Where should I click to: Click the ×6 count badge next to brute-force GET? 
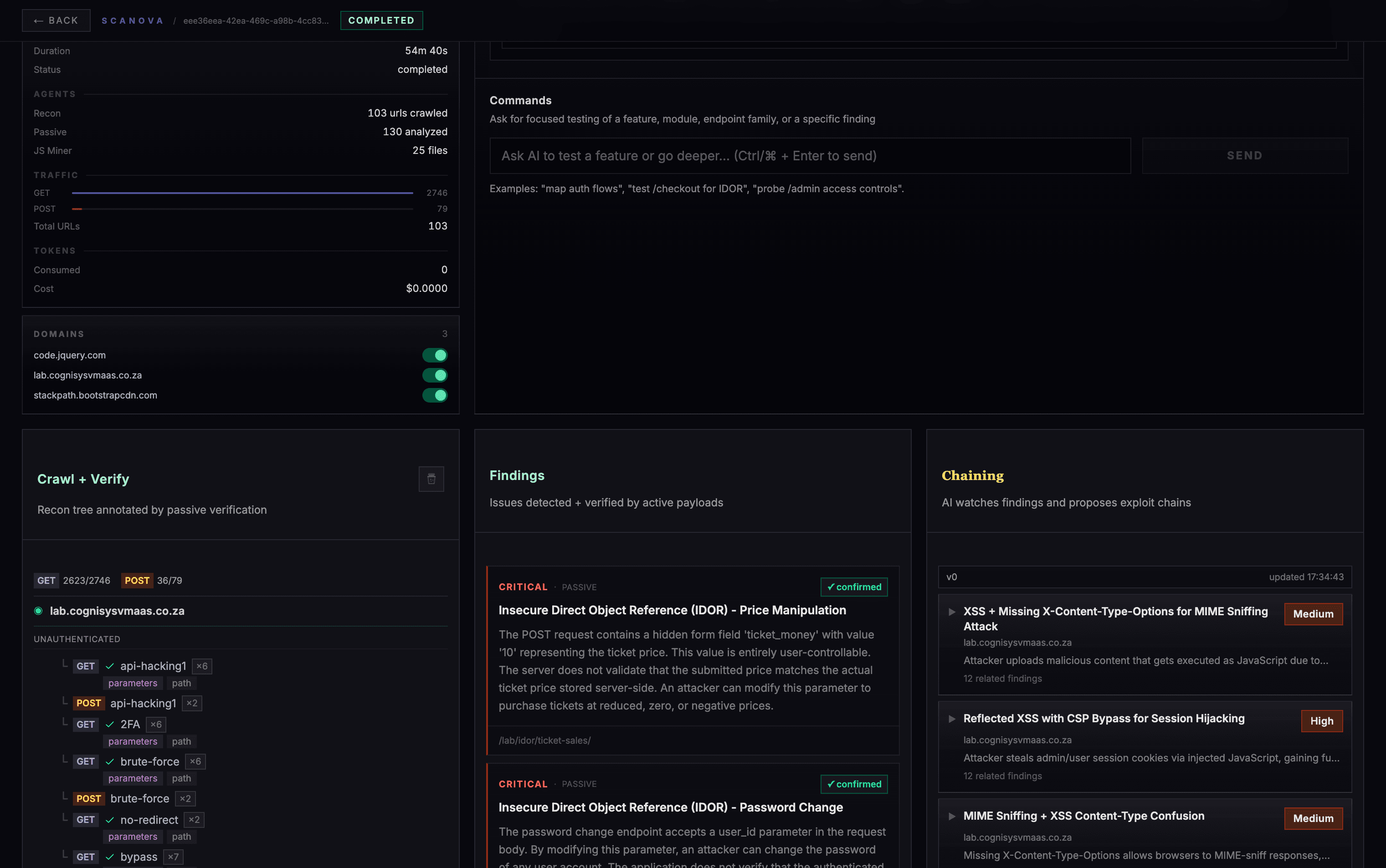(195, 761)
